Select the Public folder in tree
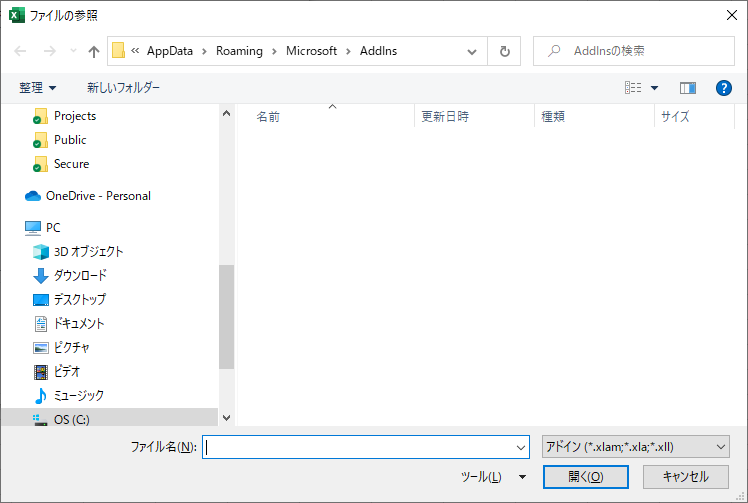 [x=70, y=140]
